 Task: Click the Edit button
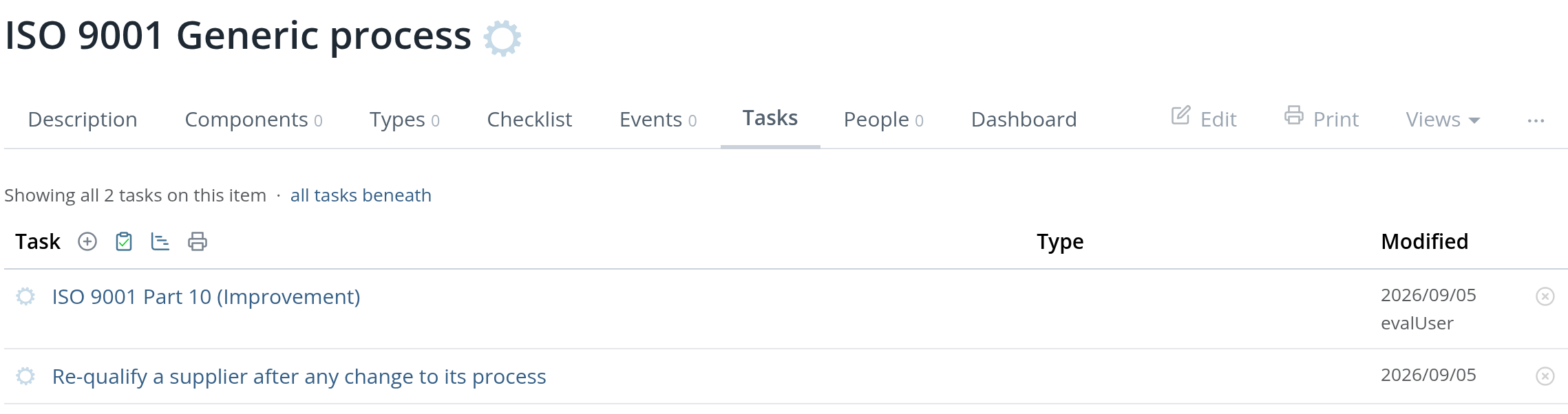pyautogui.click(x=1204, y=118)
